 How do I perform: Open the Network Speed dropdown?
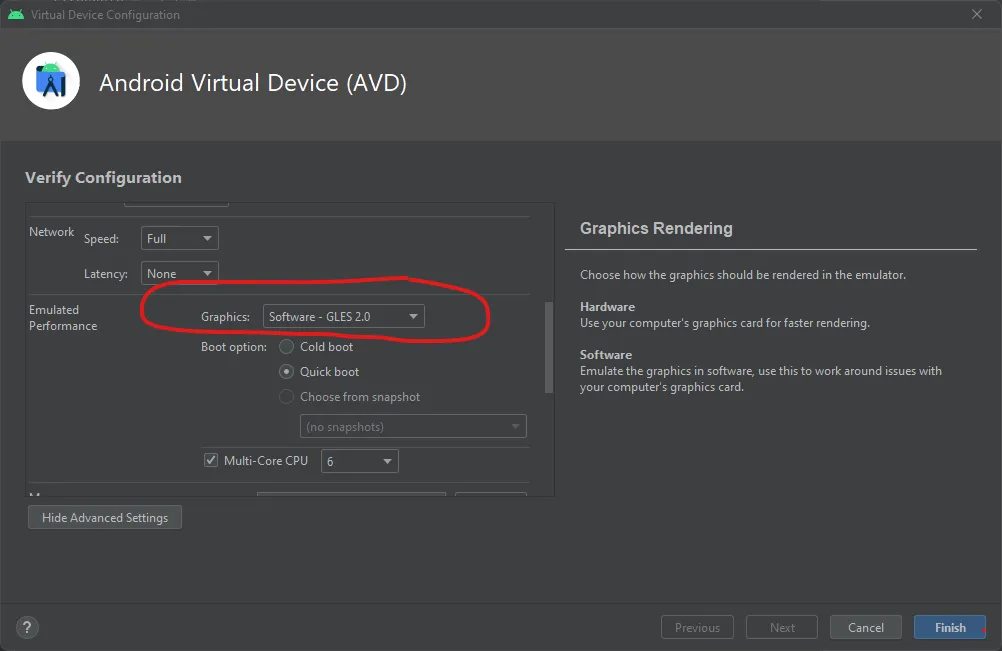180,238
